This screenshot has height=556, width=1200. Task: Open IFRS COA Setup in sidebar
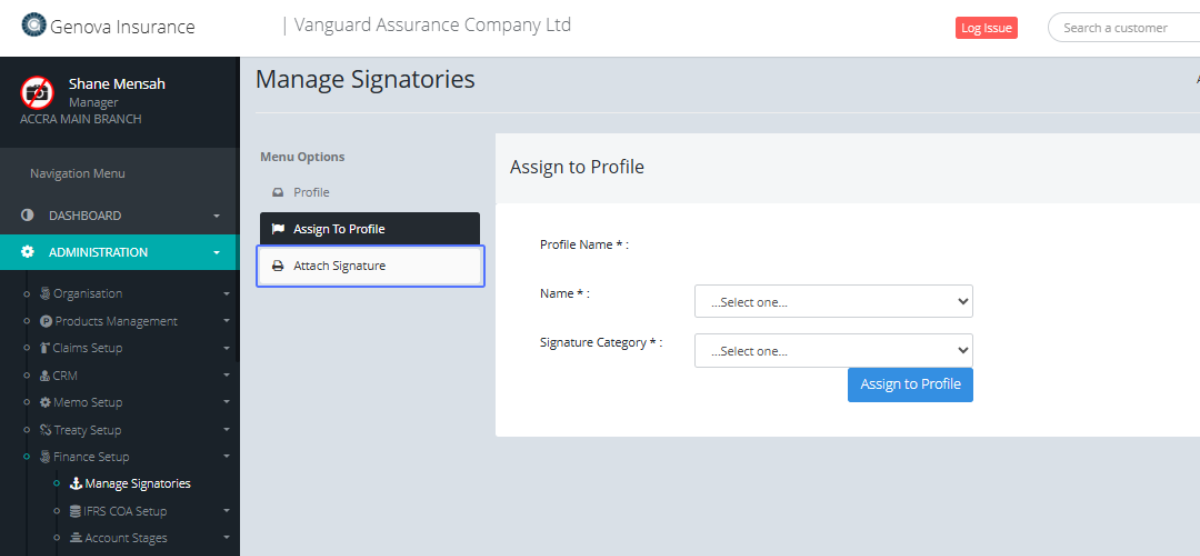tap(125, 511)
